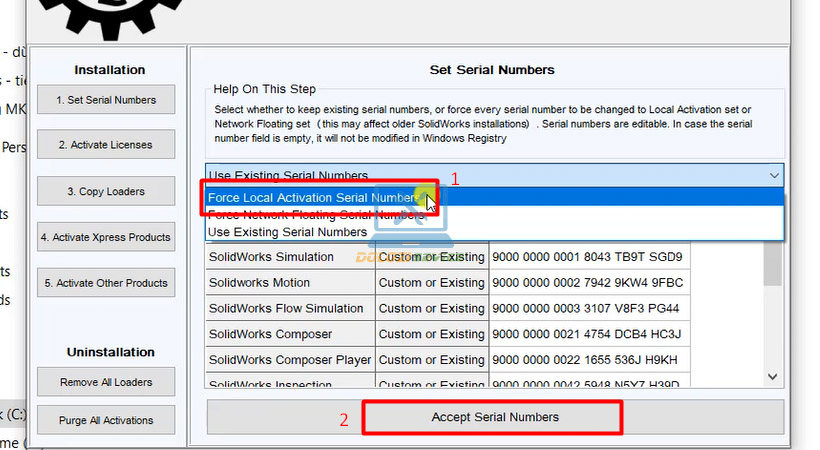The image size is (820, 450).
Task: Click the scroll down arrow of the table
Action: coord(773,376)
